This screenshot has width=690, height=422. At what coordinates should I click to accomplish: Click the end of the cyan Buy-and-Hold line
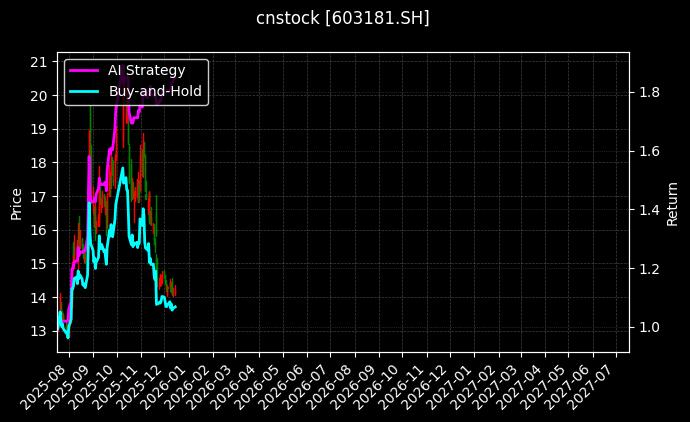click(175, 308)
